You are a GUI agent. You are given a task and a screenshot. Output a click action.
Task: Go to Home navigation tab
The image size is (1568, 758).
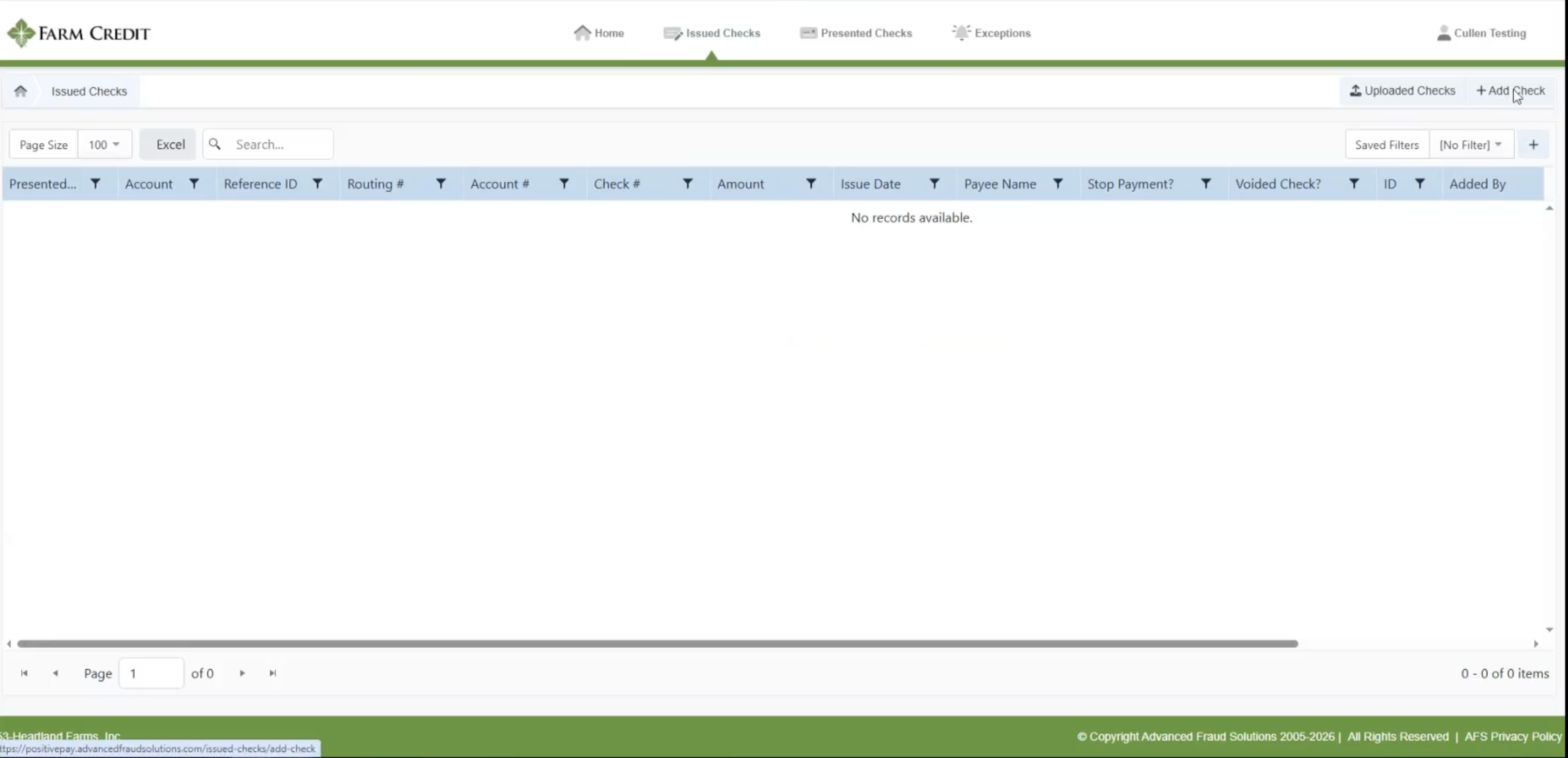pos(599,33)
